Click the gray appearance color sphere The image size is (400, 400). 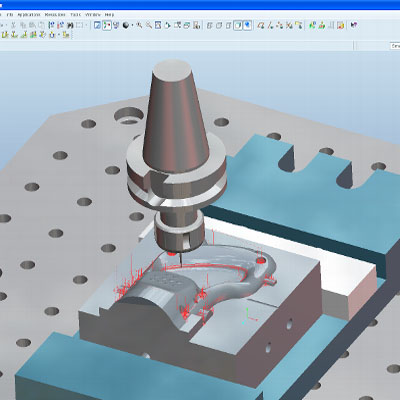click(x=126, y=25)
